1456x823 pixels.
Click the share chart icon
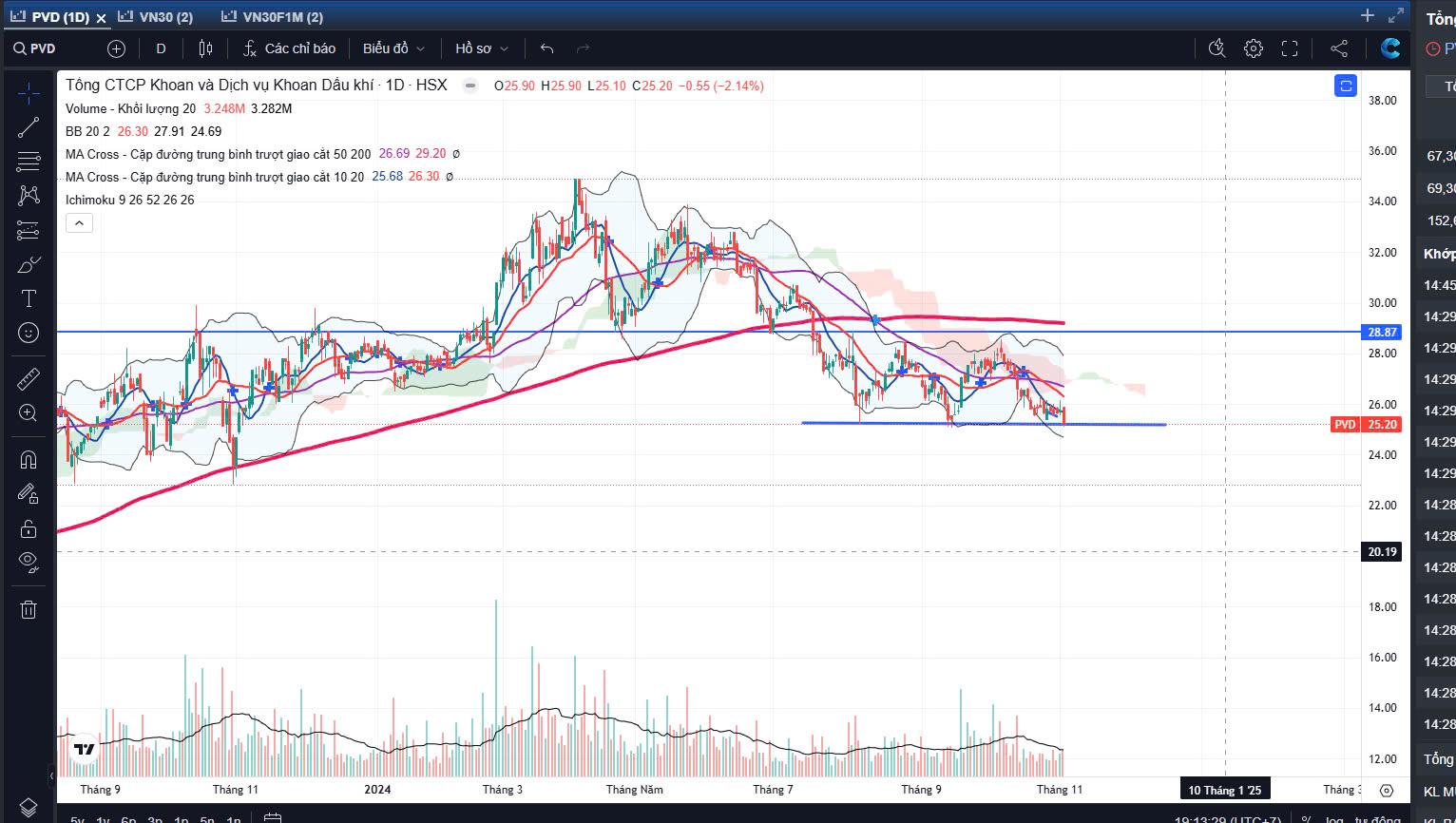[x=1338, y=48]
